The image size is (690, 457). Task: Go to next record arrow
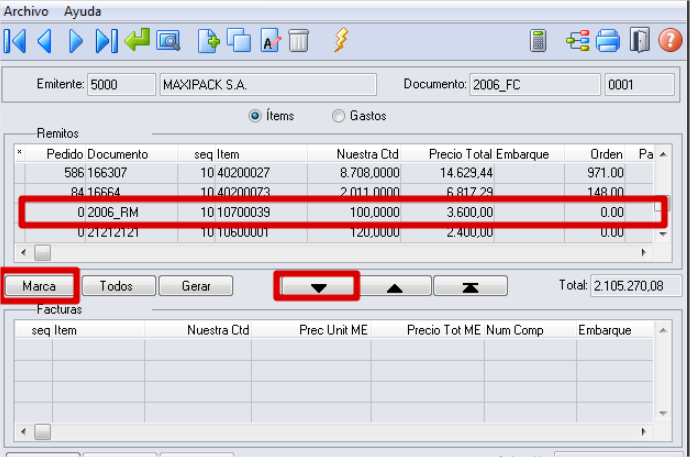(x=76, y=41)
